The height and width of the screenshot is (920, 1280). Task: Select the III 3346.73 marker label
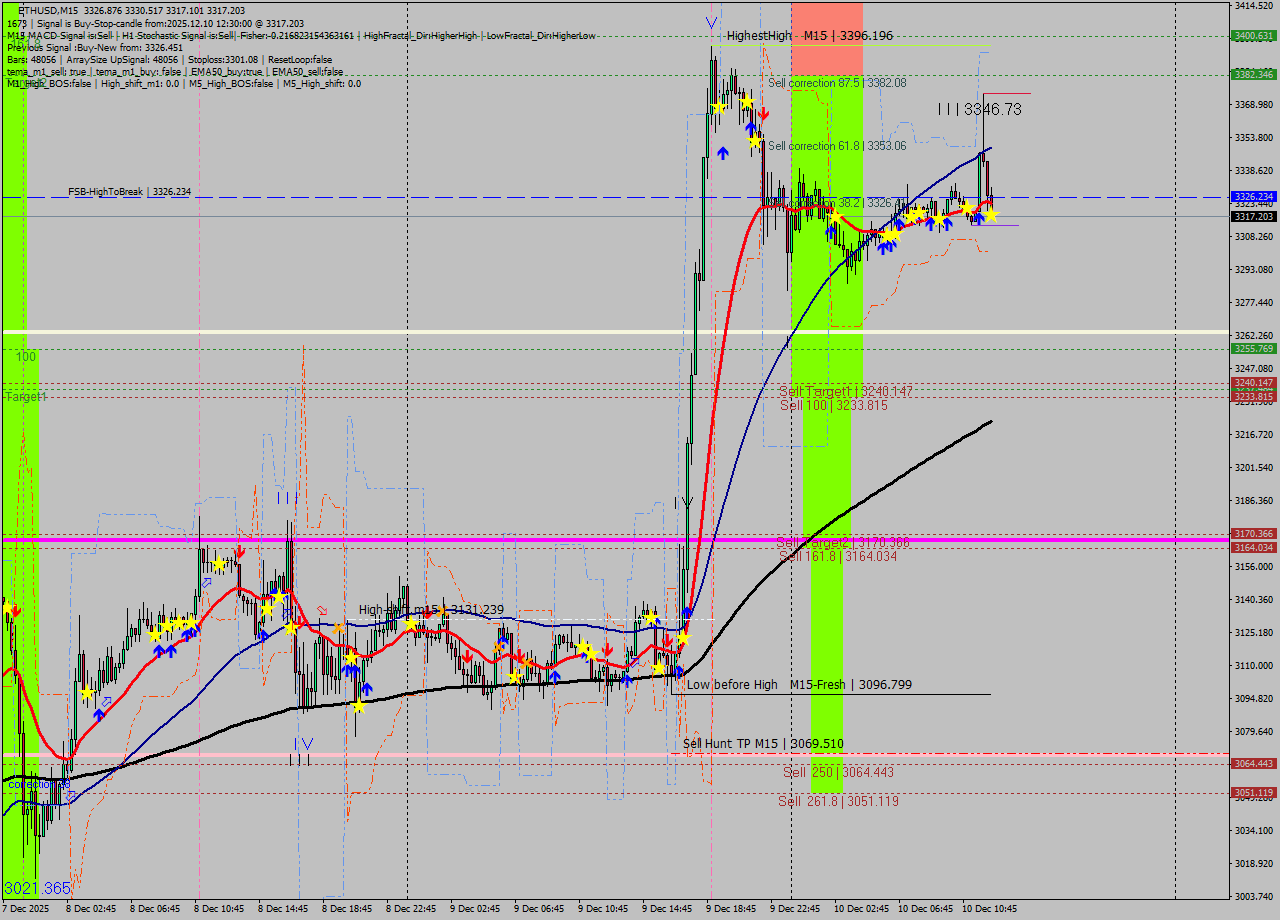979,109
